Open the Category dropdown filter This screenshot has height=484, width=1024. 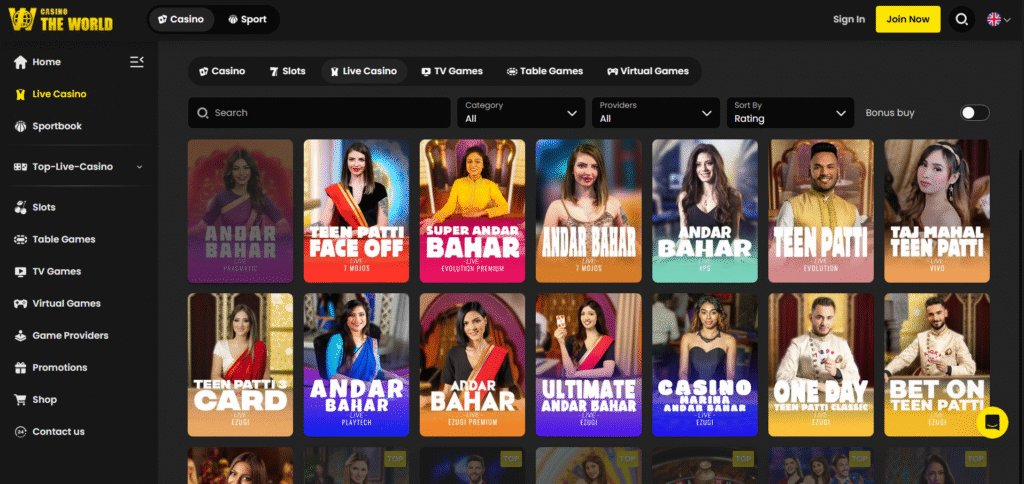[x=522, y=112]
